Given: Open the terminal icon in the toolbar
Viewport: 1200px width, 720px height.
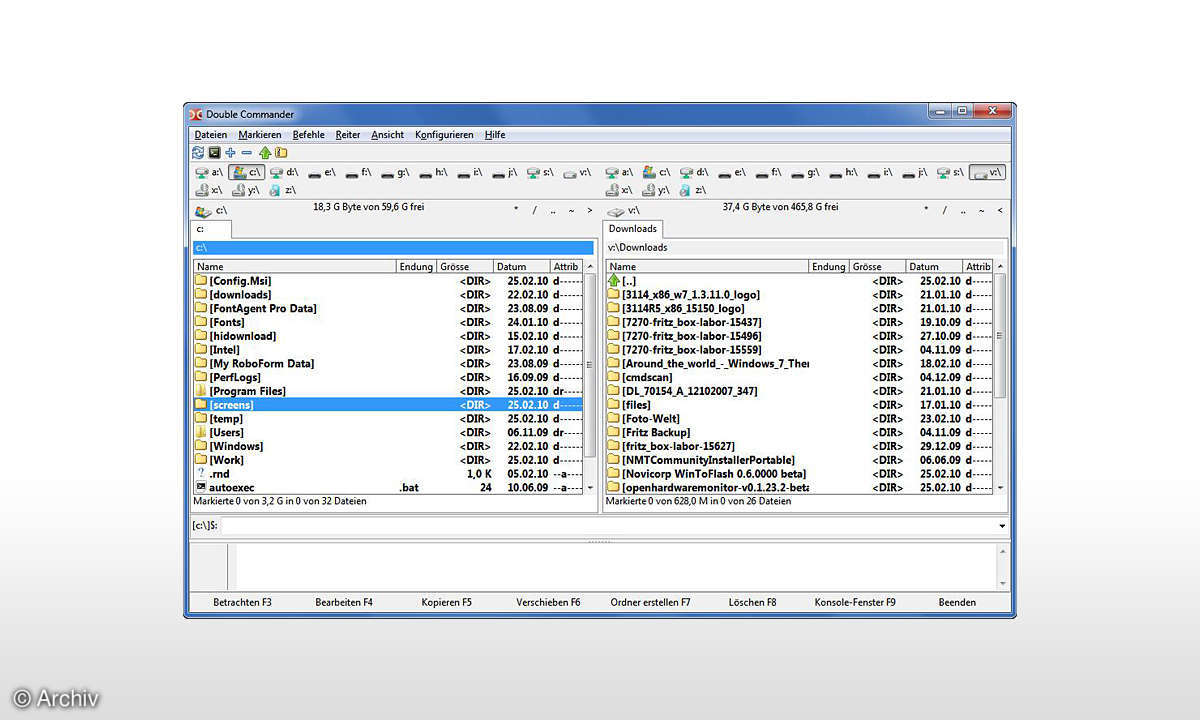Looking at the screenshot, I should pos(214,153).
